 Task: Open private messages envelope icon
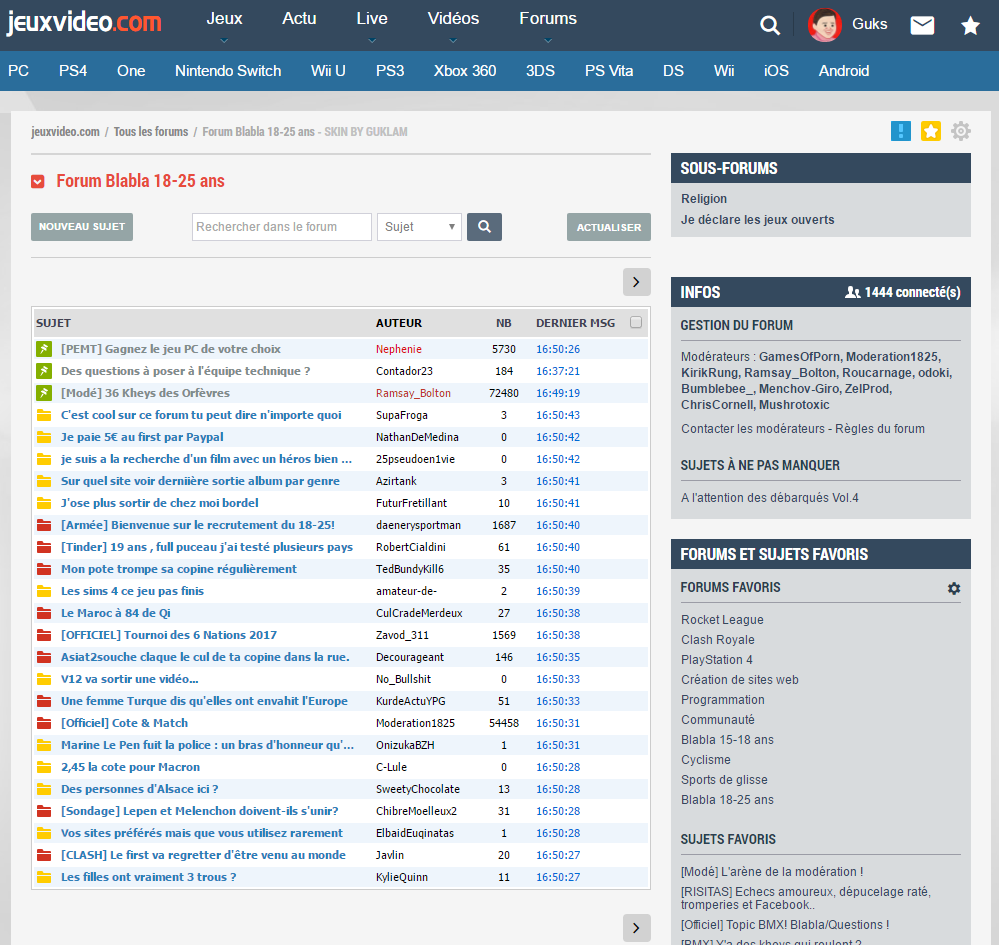point(922,25)
